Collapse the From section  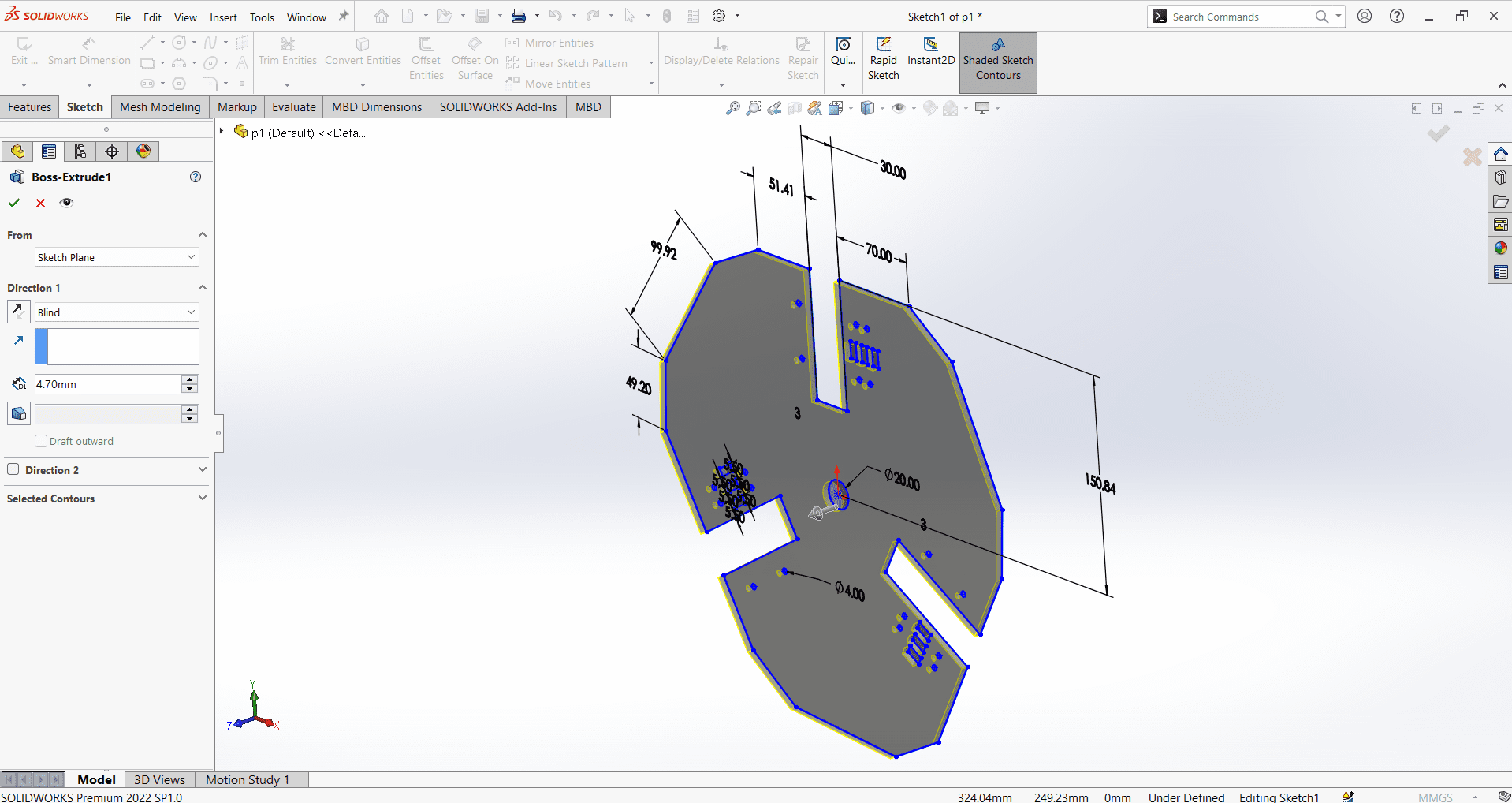(203, 235)
